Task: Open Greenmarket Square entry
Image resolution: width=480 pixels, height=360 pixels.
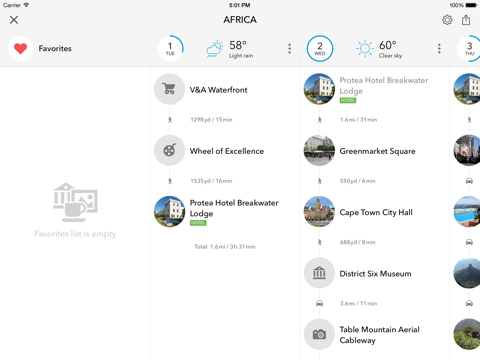Action: pos(375,151)
